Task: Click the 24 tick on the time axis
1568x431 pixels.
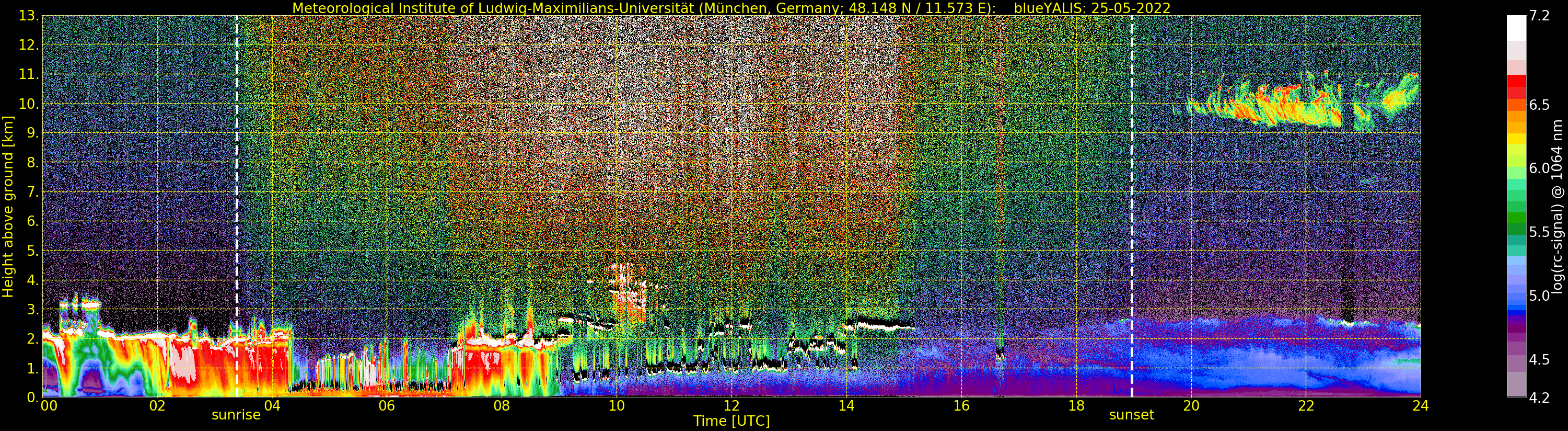Action: pyautogui.click(x=1420, y=406)
